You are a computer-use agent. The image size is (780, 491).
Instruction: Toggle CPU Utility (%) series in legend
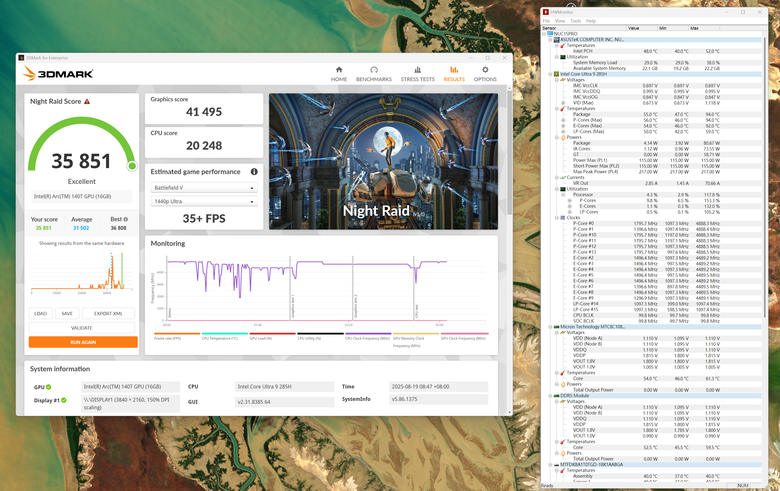pos(320,336)
